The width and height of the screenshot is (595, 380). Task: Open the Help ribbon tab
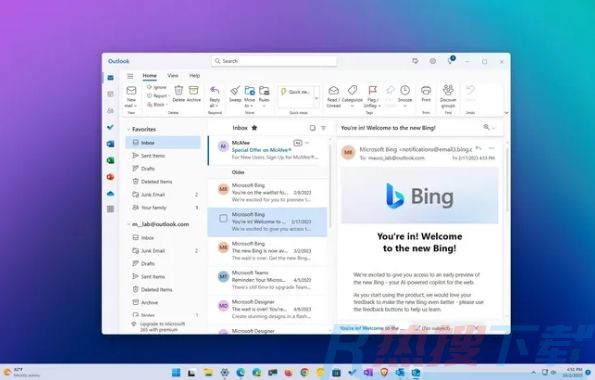[x=195, y=76]
